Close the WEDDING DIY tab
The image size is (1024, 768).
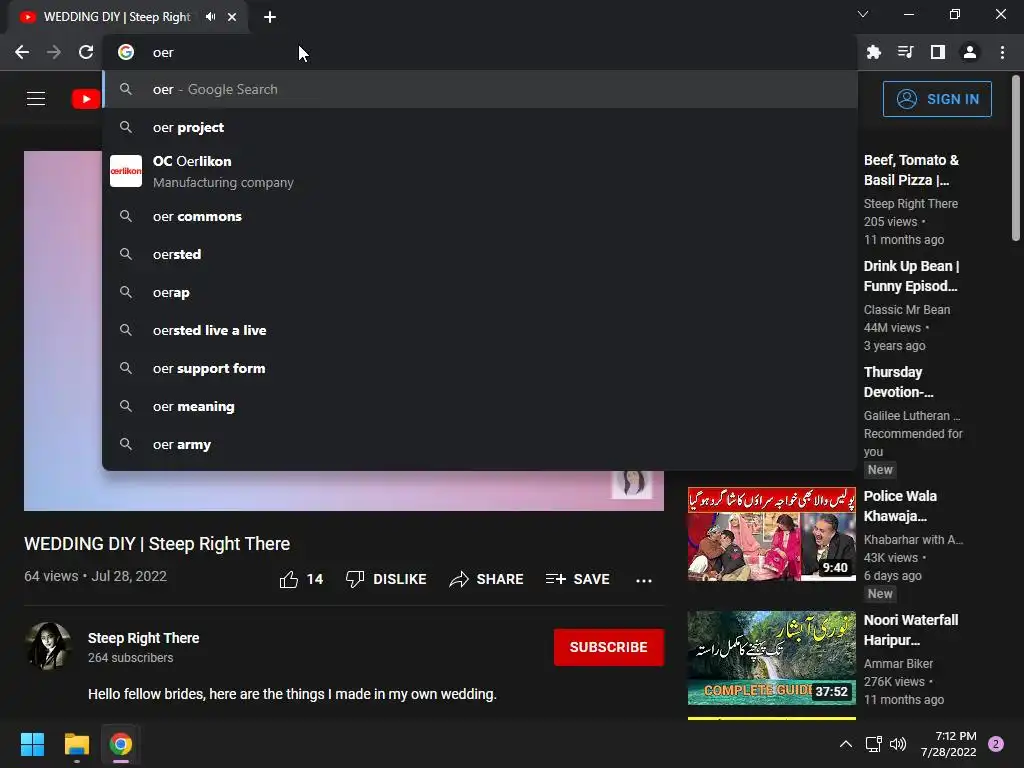point(232,17)
